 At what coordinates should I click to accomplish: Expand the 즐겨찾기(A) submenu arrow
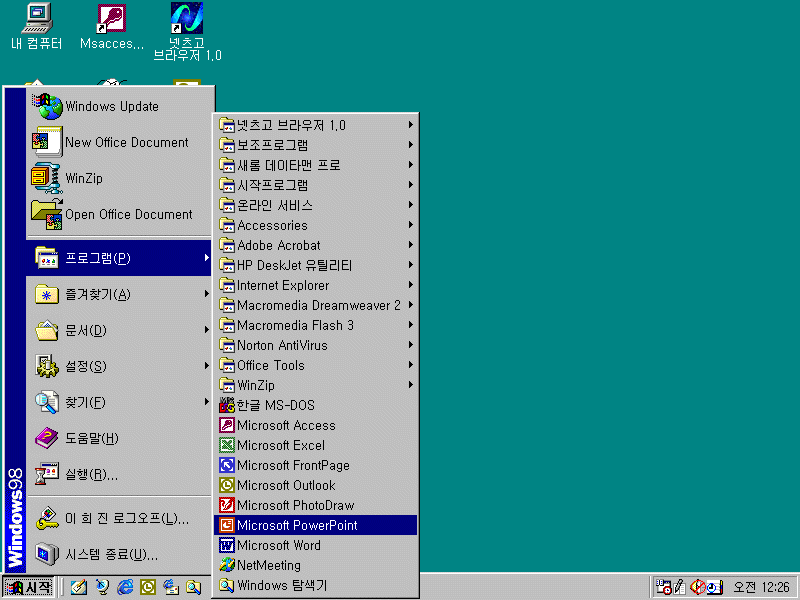[206, 294]
